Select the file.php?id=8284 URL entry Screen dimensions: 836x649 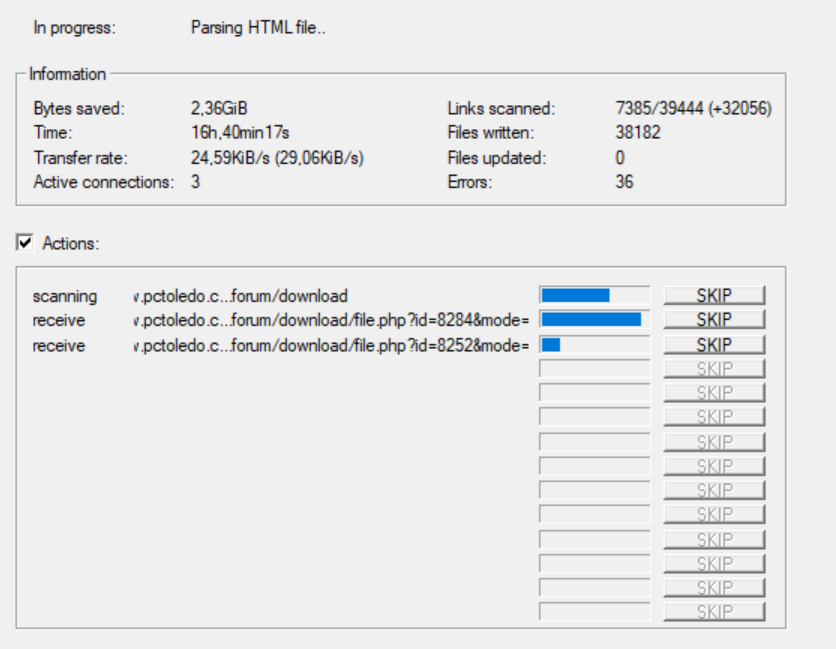pos(330,321)
